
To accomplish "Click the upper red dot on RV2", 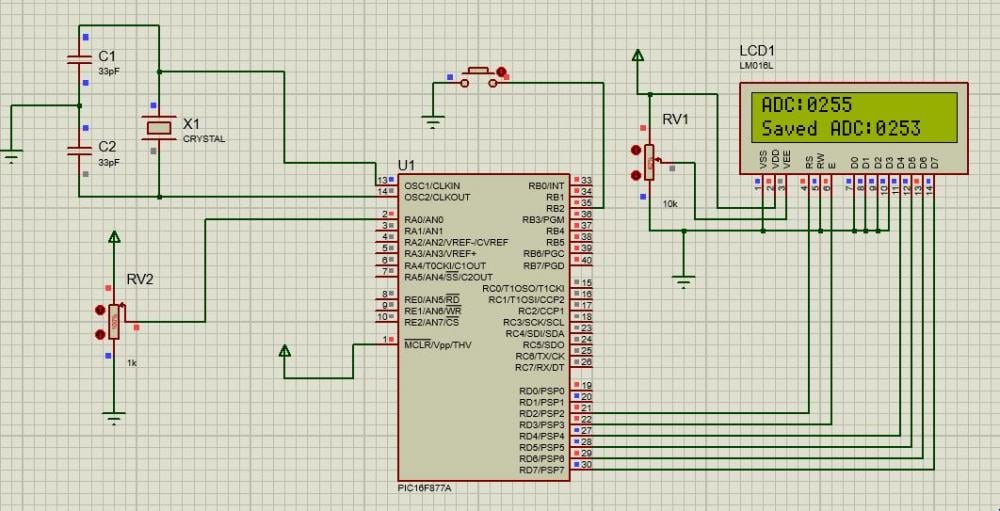I will coord(99,311).
